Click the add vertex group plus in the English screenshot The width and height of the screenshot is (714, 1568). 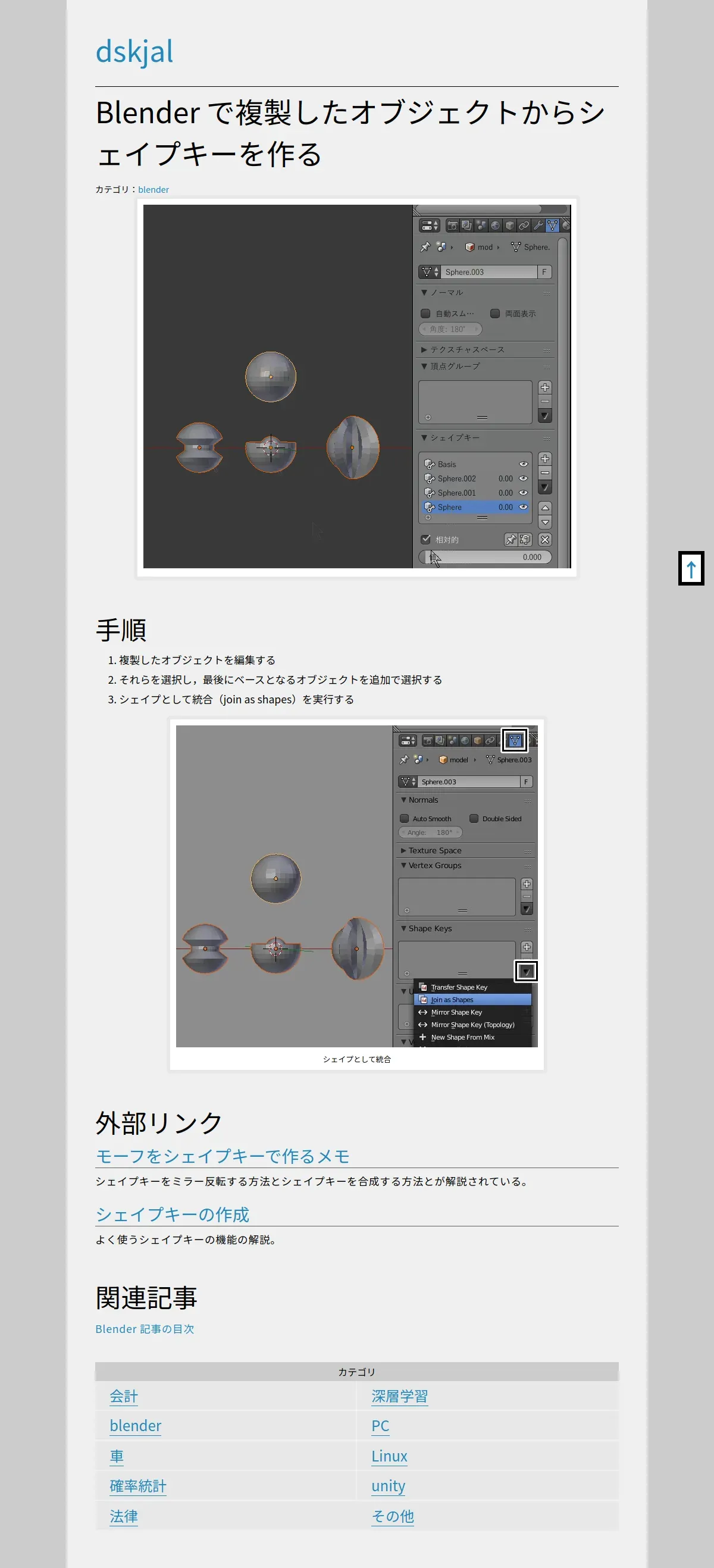pyautogui.click(x=527, y=884)
